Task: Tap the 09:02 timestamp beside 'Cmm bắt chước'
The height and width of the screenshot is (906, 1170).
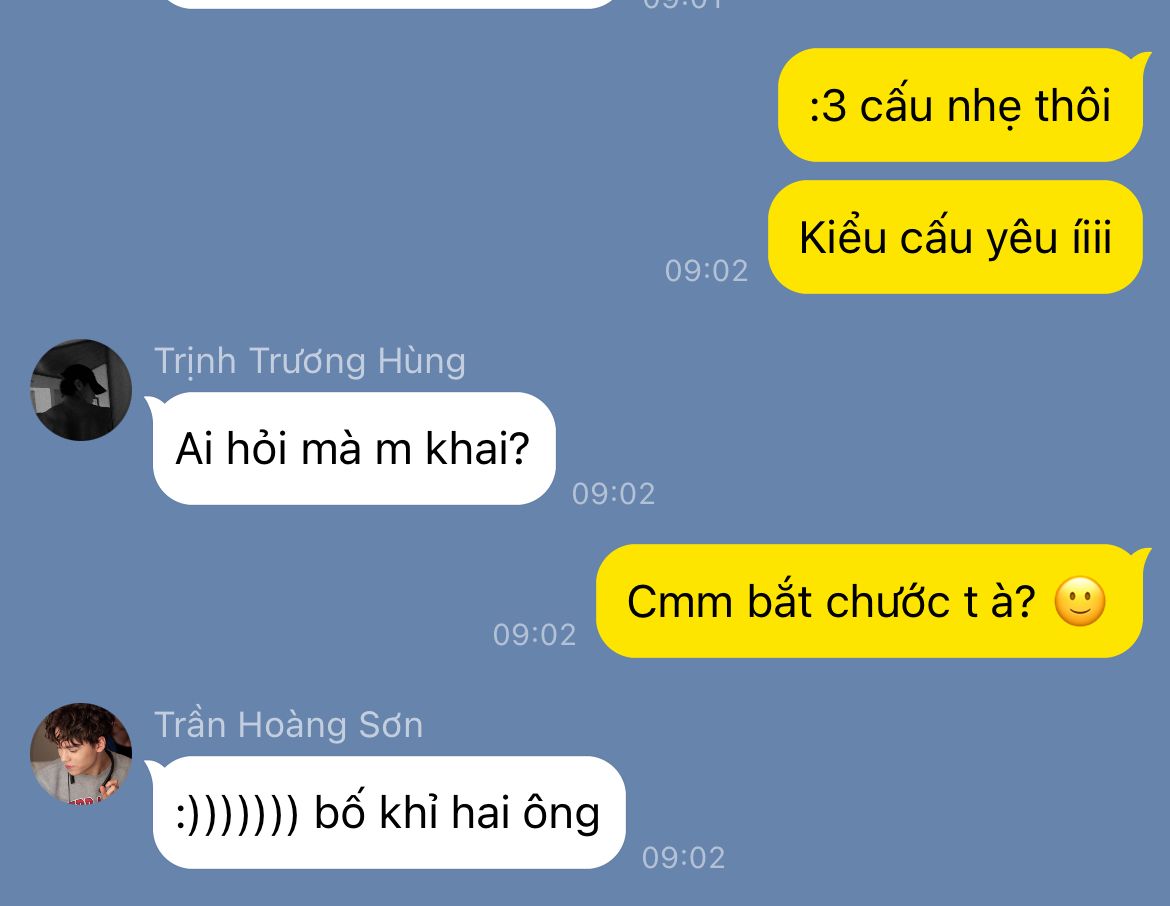Action: pos(534,635)
